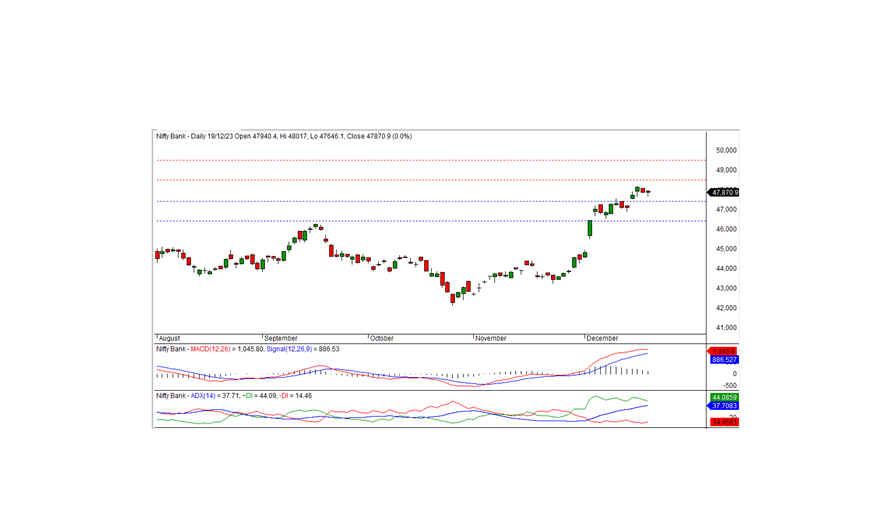This screenshot has width=888, height=524.
Task: Select the 45,000 price axis label
Action: pos(726,249)
